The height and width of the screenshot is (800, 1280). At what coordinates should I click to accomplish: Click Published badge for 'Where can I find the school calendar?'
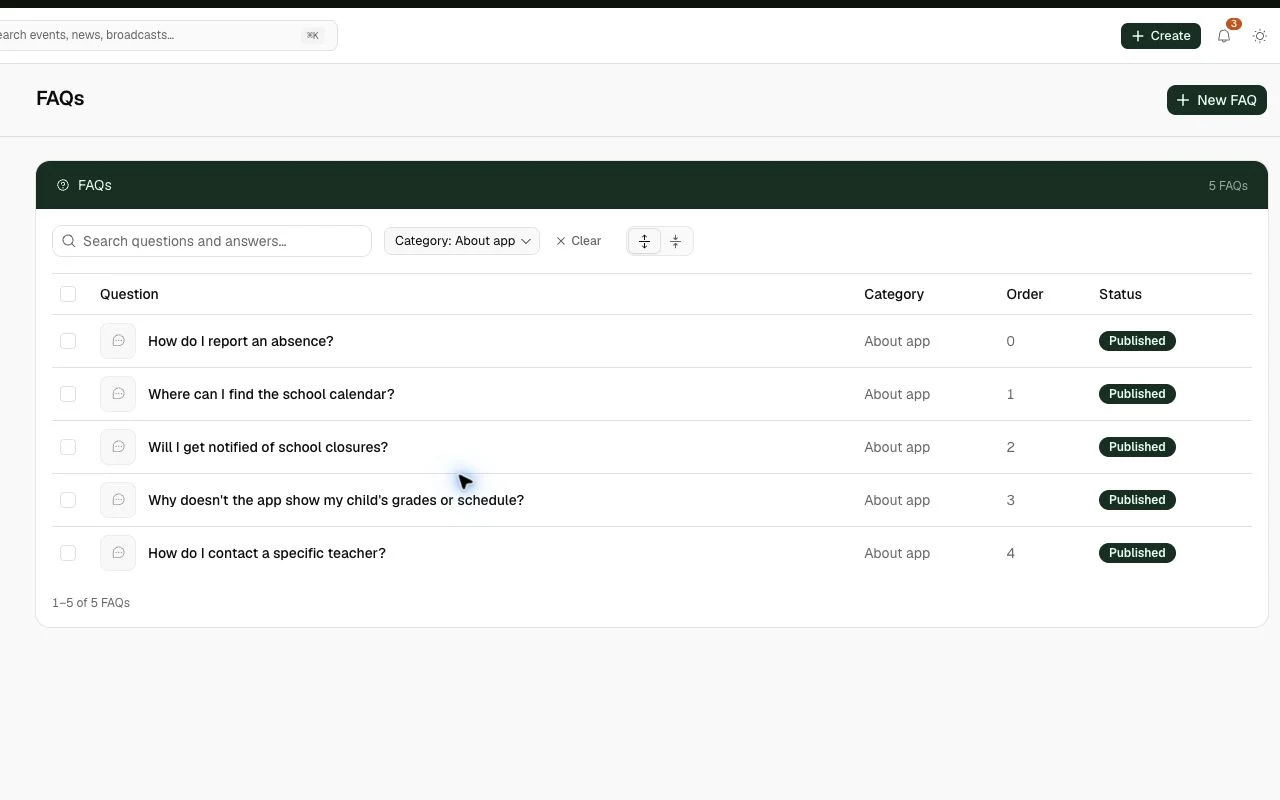click(x=1137, y=394)
